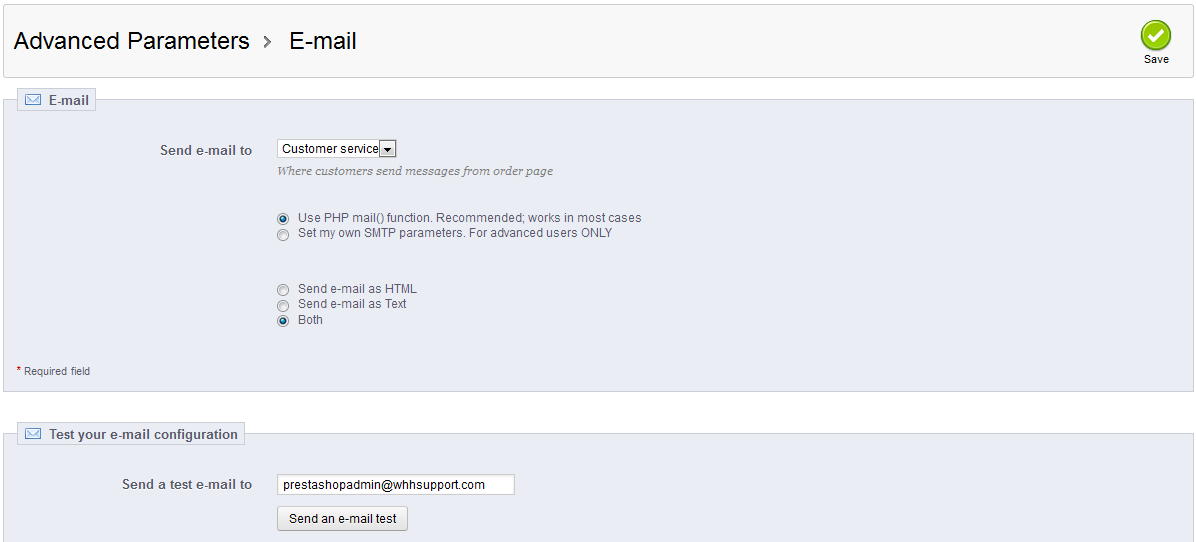Click Test your e-mail configuration legend
This screenshot has height=542, width=1196.
coord(143,434)
